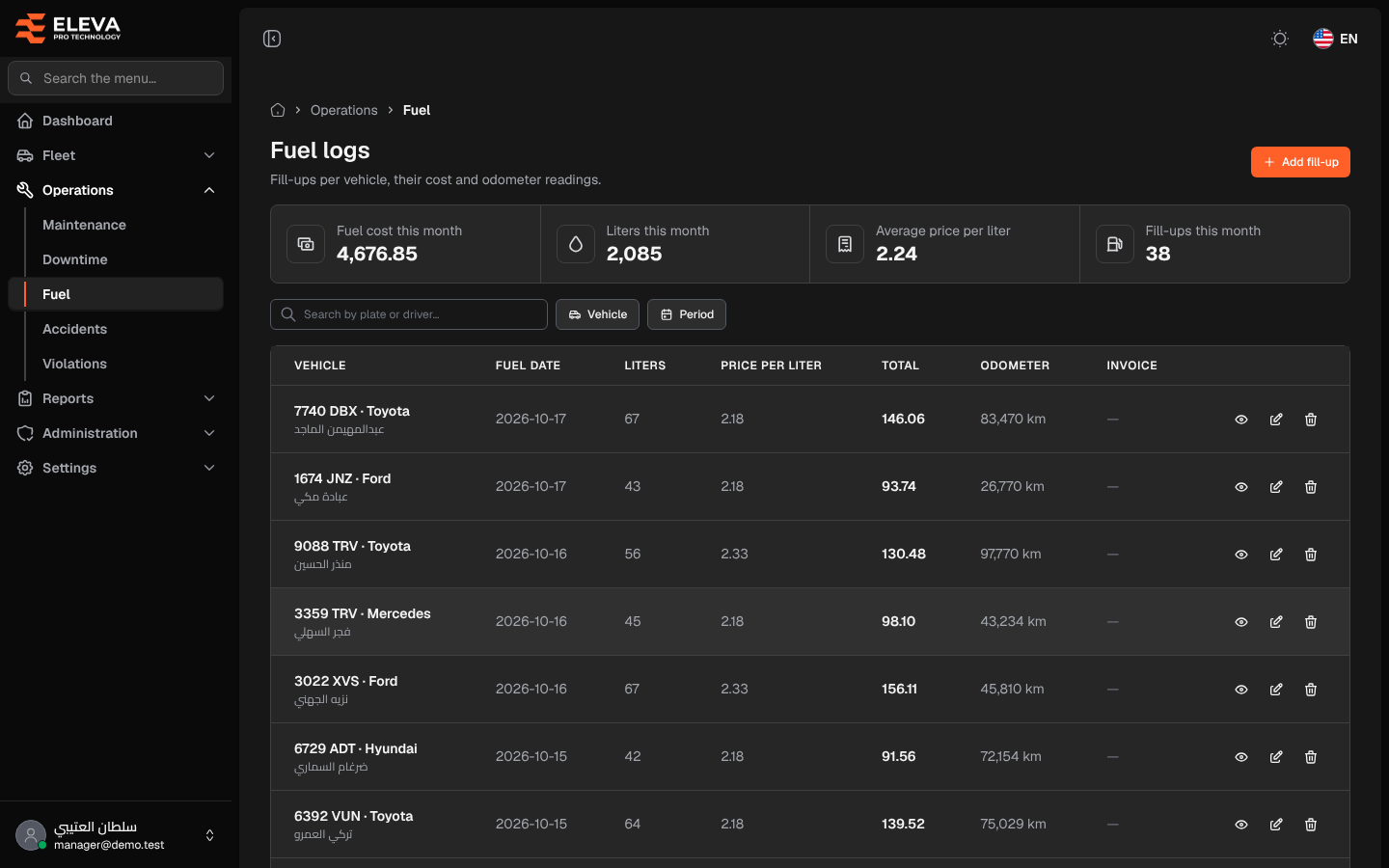The height and width of the screenshot is (868, 1389).
Task: Expand the Settings menu chevron
Action: click(209, 468)
